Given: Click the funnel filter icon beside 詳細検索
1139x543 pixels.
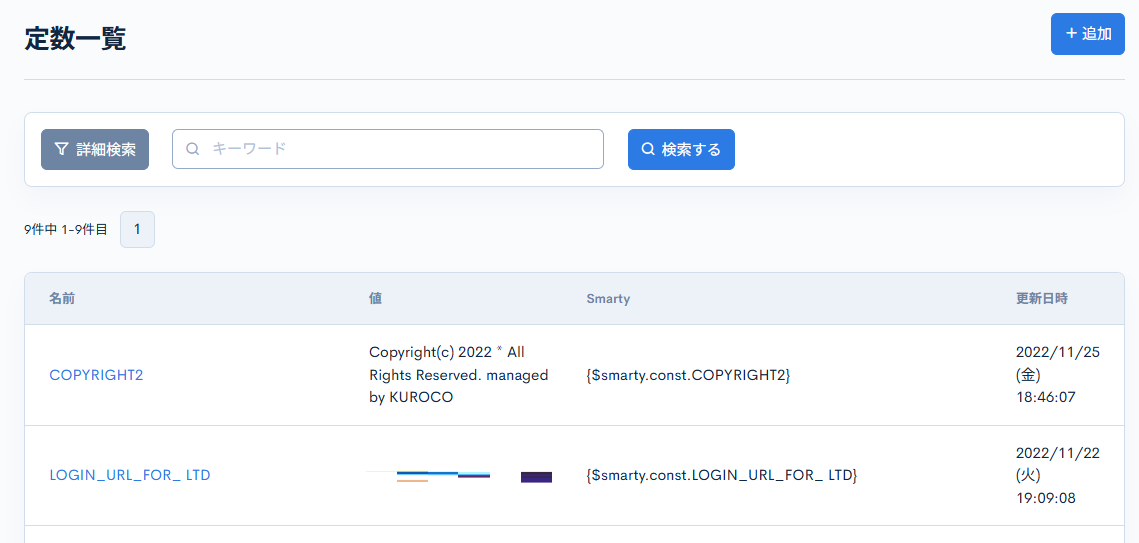Looking at the screenshot, I should coord(61,149).
